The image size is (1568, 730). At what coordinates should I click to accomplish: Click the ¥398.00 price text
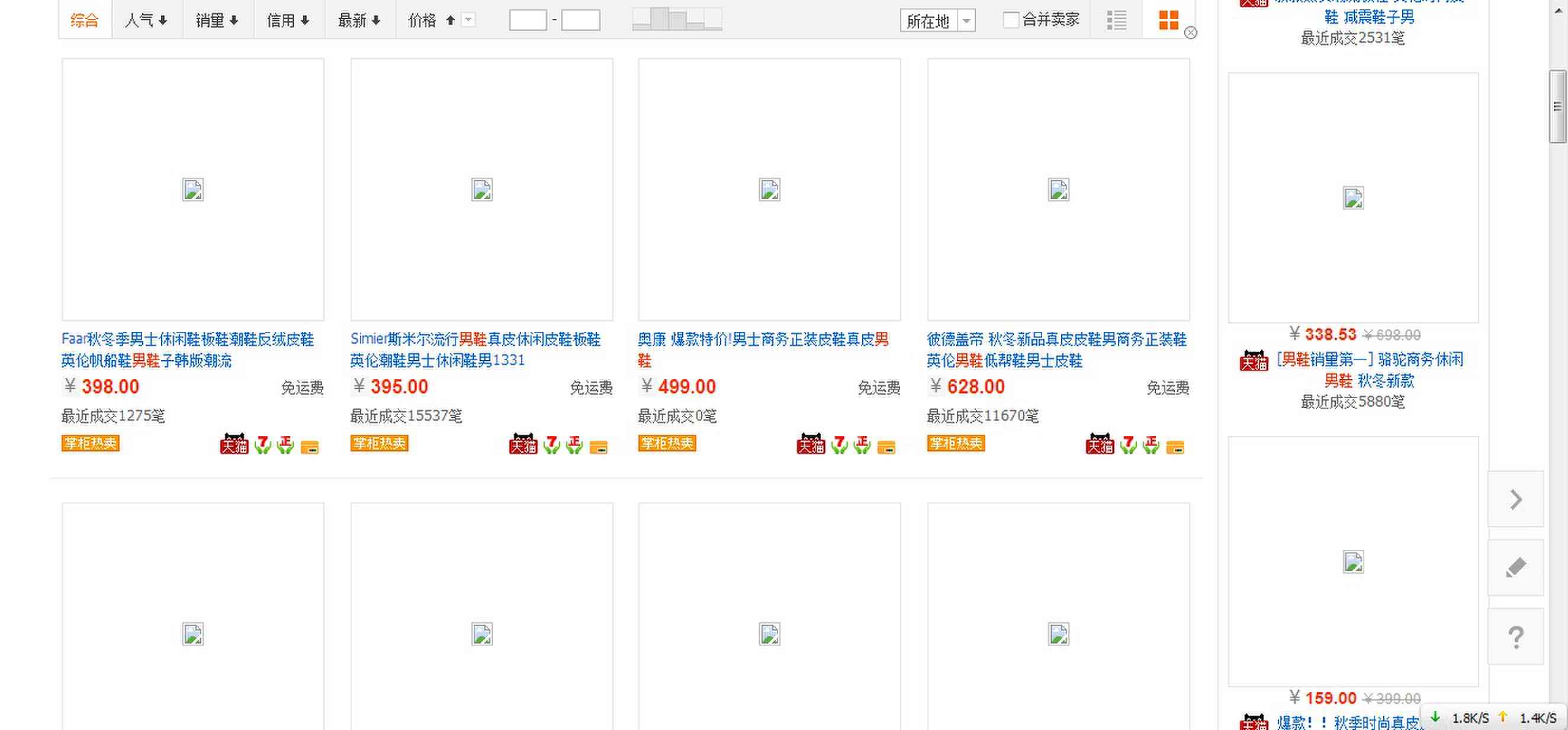coord(102,386)
